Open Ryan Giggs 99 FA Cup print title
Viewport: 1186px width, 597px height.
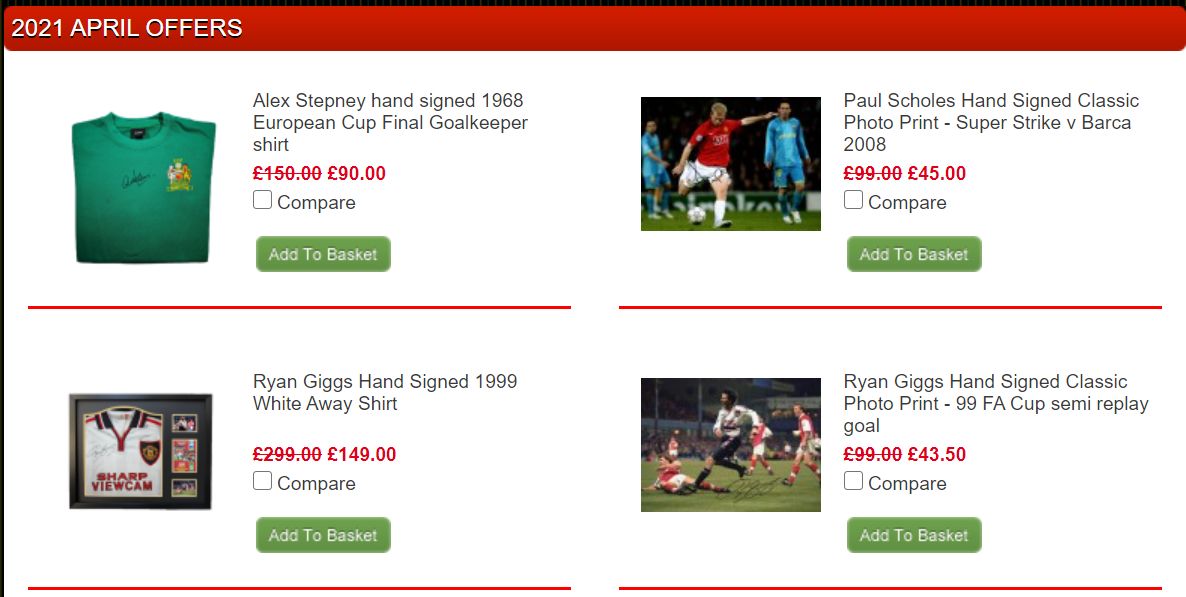click(996, 403)
